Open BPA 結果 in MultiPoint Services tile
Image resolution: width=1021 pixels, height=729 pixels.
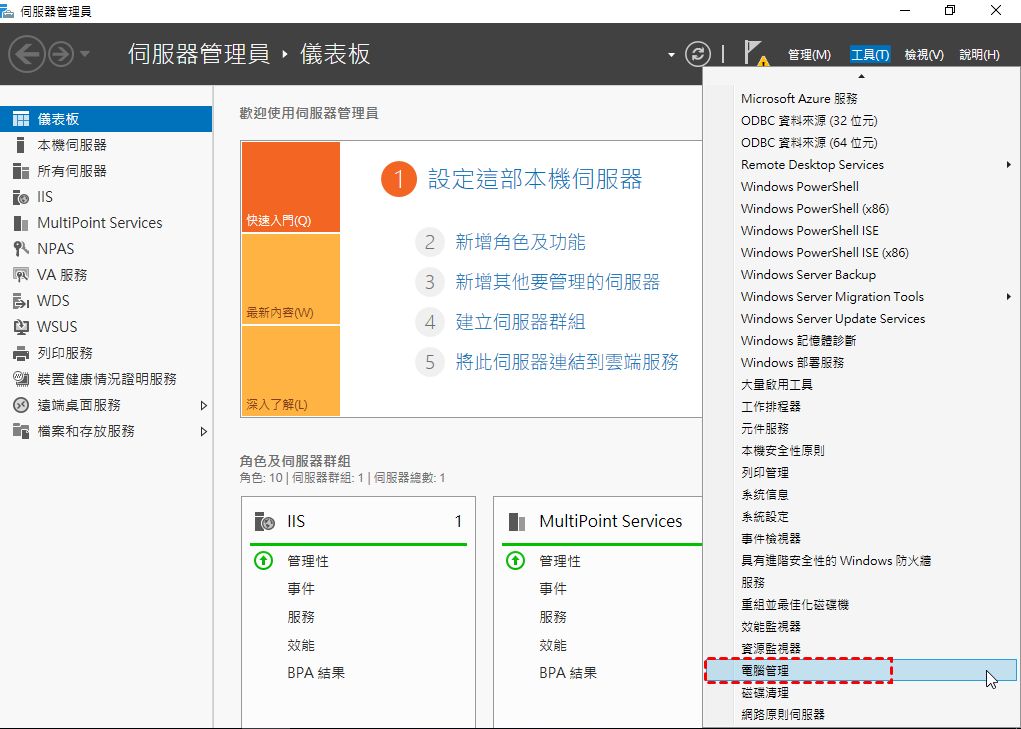coord(568,673)
